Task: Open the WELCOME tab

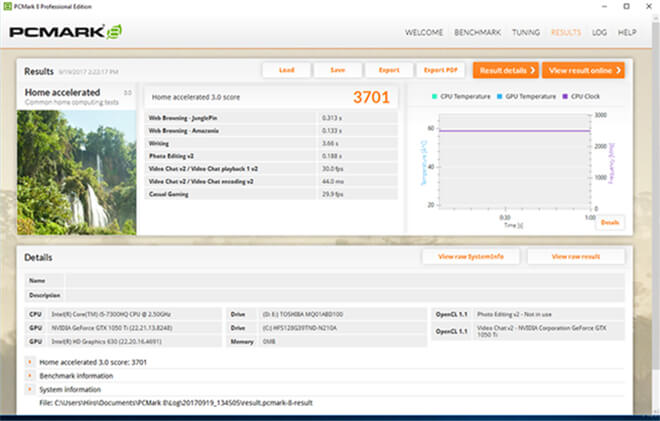Action: pos(423,32)
